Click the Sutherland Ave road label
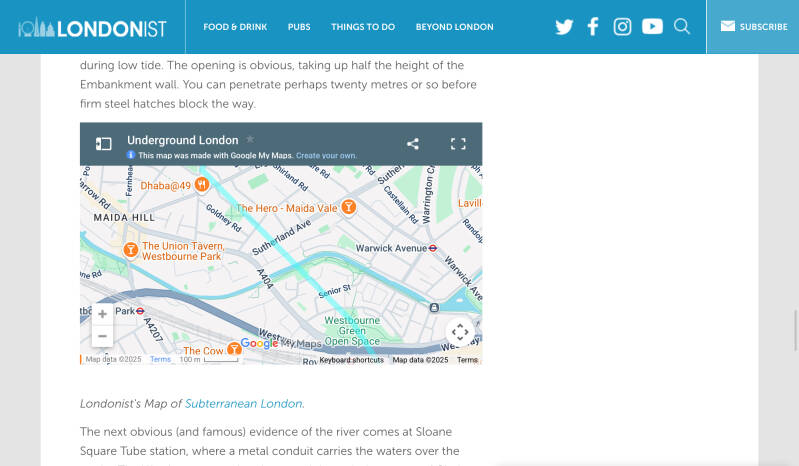 281,237
